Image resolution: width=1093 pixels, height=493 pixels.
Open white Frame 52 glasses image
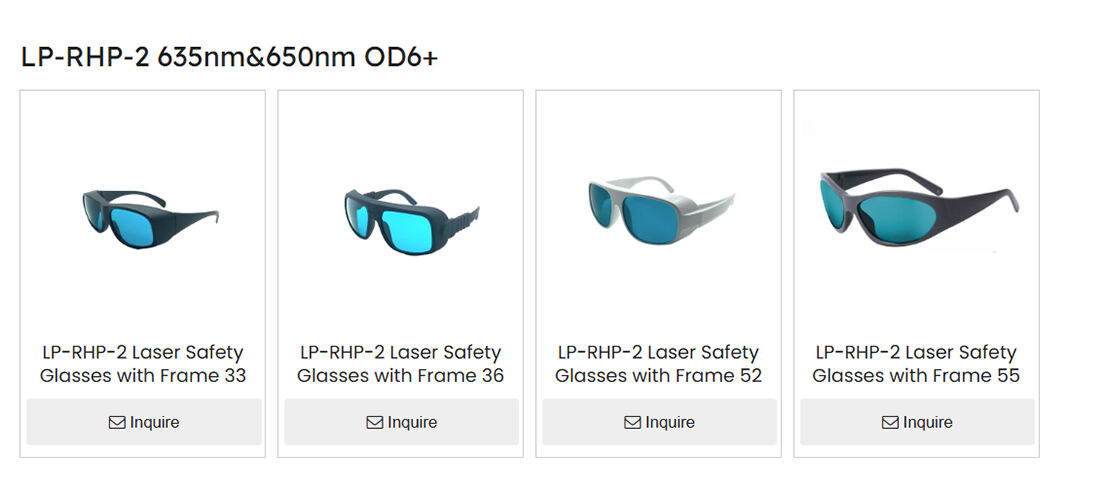tap(658, 208)
